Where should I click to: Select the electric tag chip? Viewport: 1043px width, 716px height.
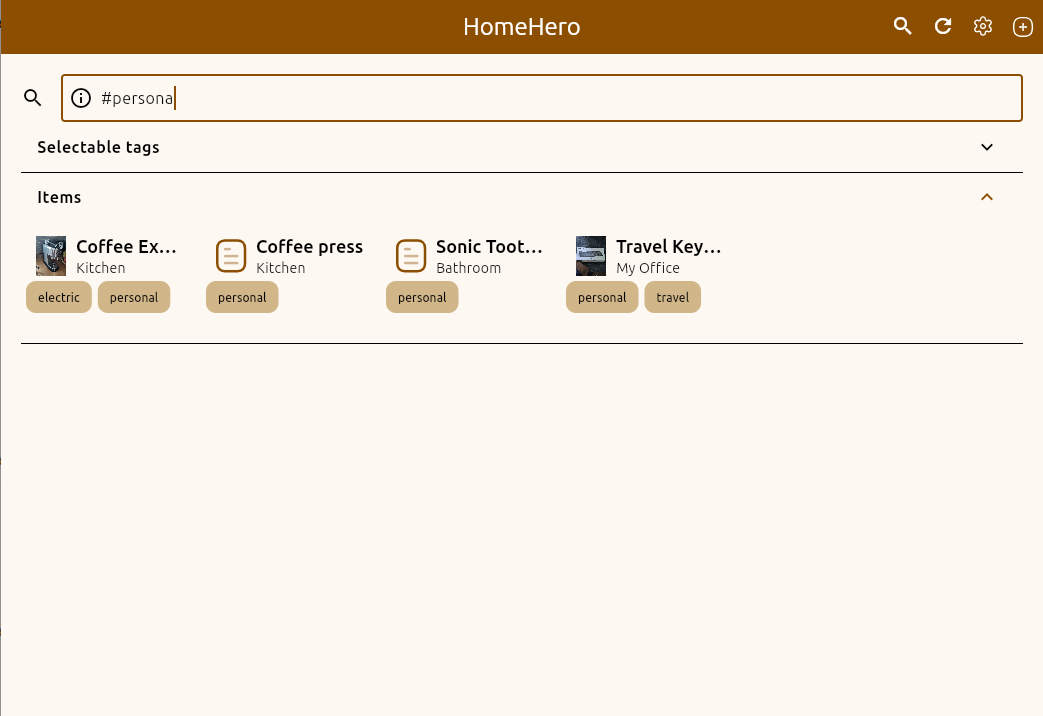pyautogui.click(x=58, y=297)
